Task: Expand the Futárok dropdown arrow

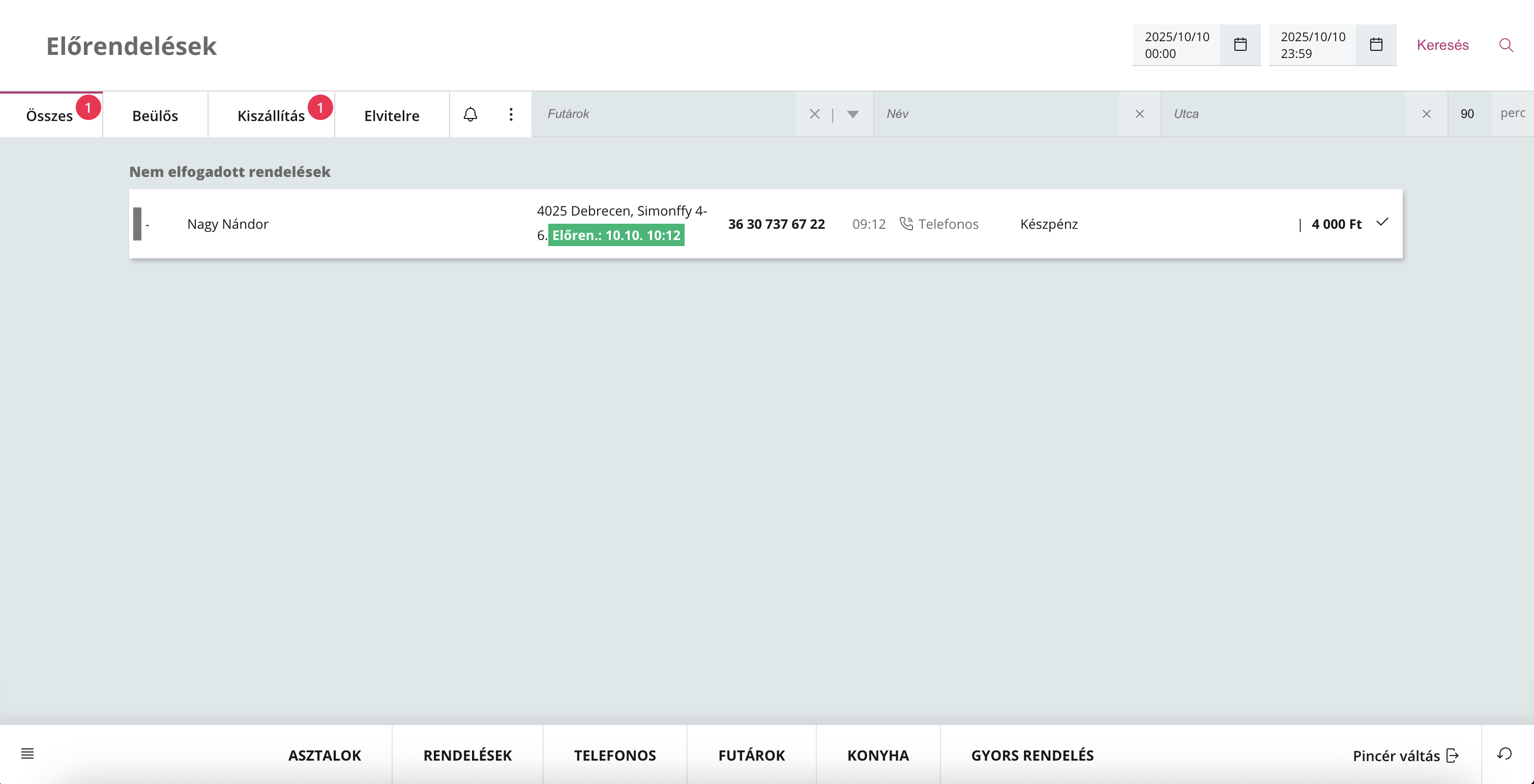Action: (x=852, y=114)
